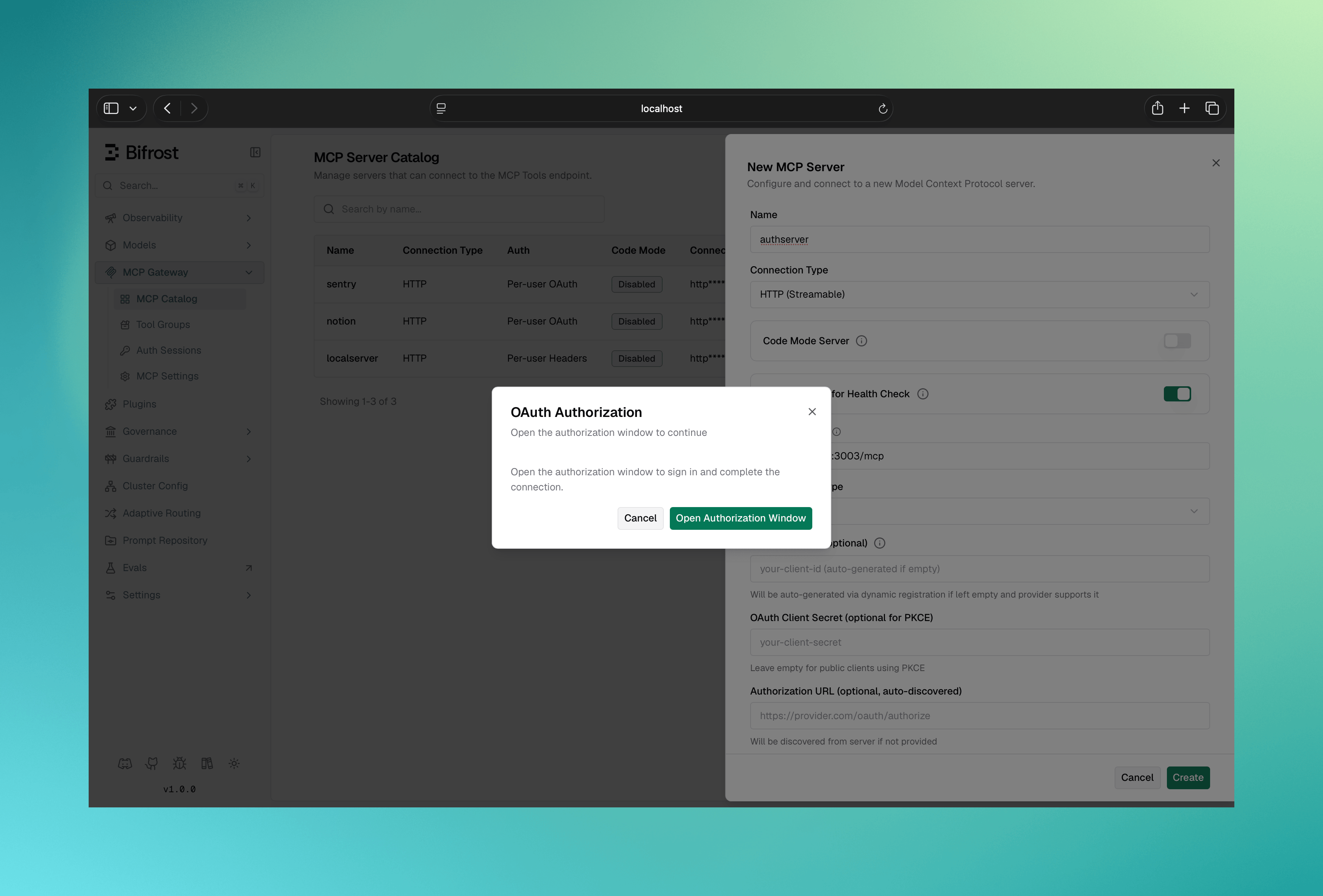Open the GitHub icon in sidebar footer
This screenshot has width=1323, height=896.
tap(152, 763)
